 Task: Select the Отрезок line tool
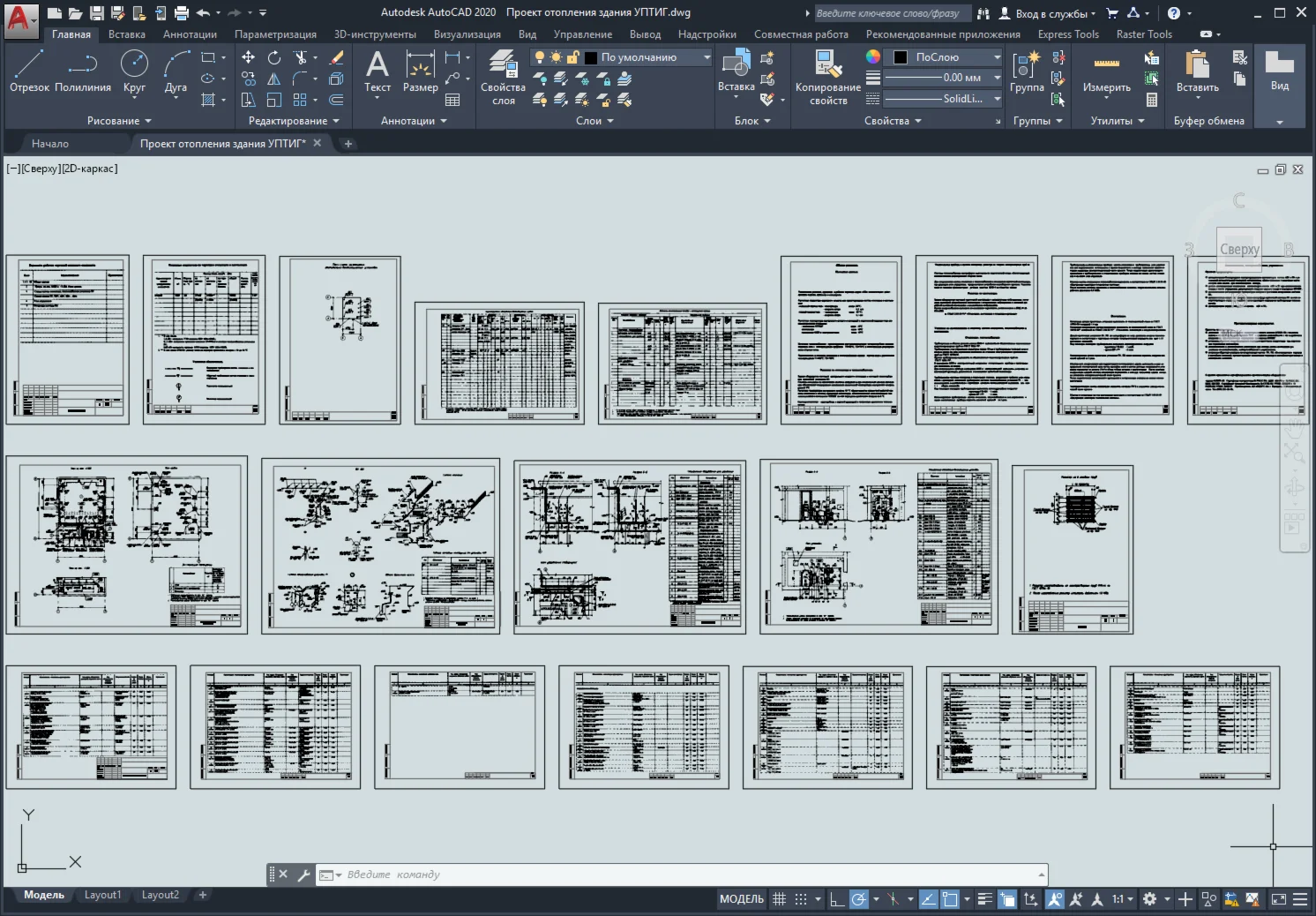29,71
